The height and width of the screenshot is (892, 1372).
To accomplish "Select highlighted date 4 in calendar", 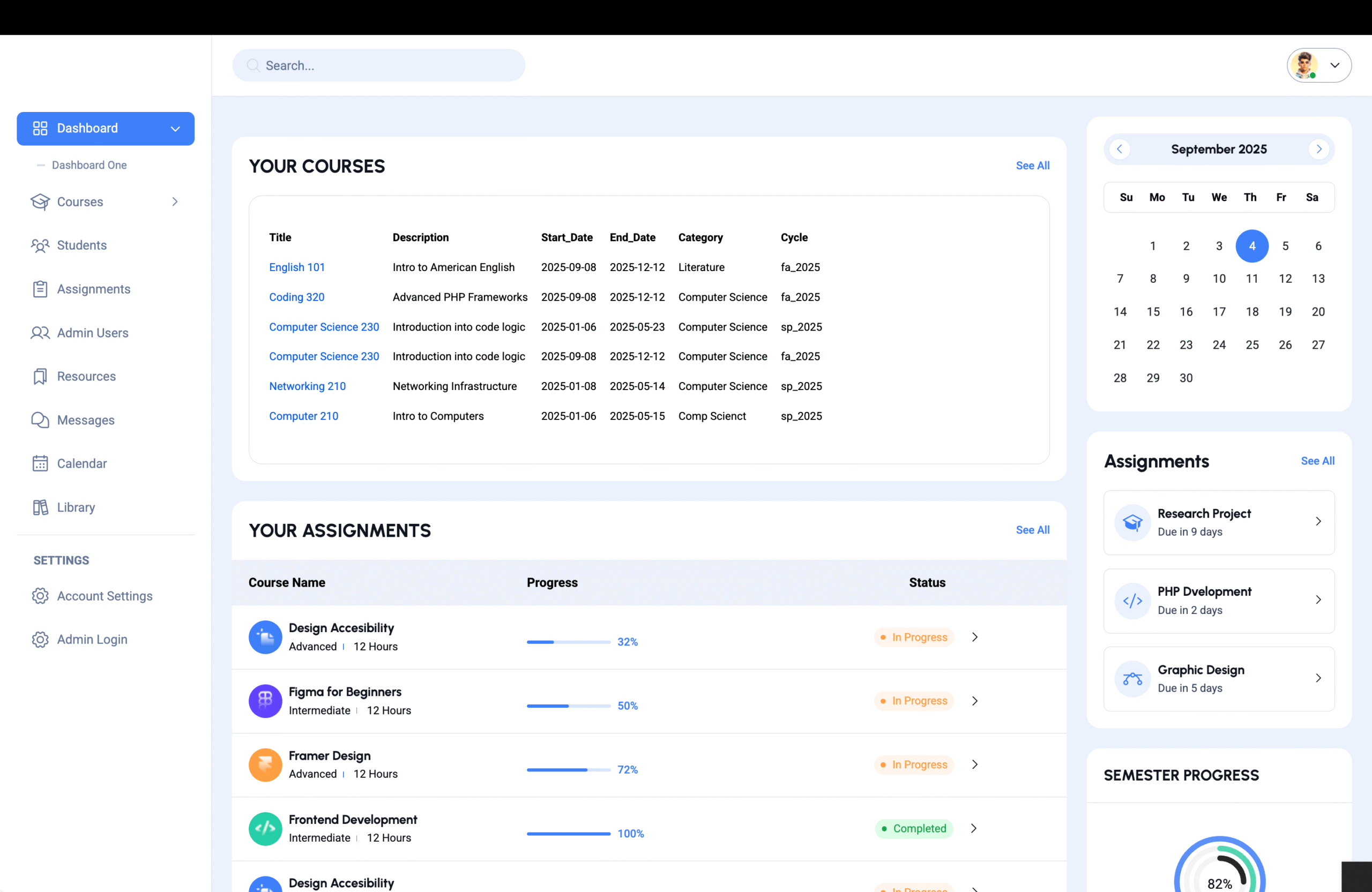I will pyautogui.click(x=1252, y=246).
